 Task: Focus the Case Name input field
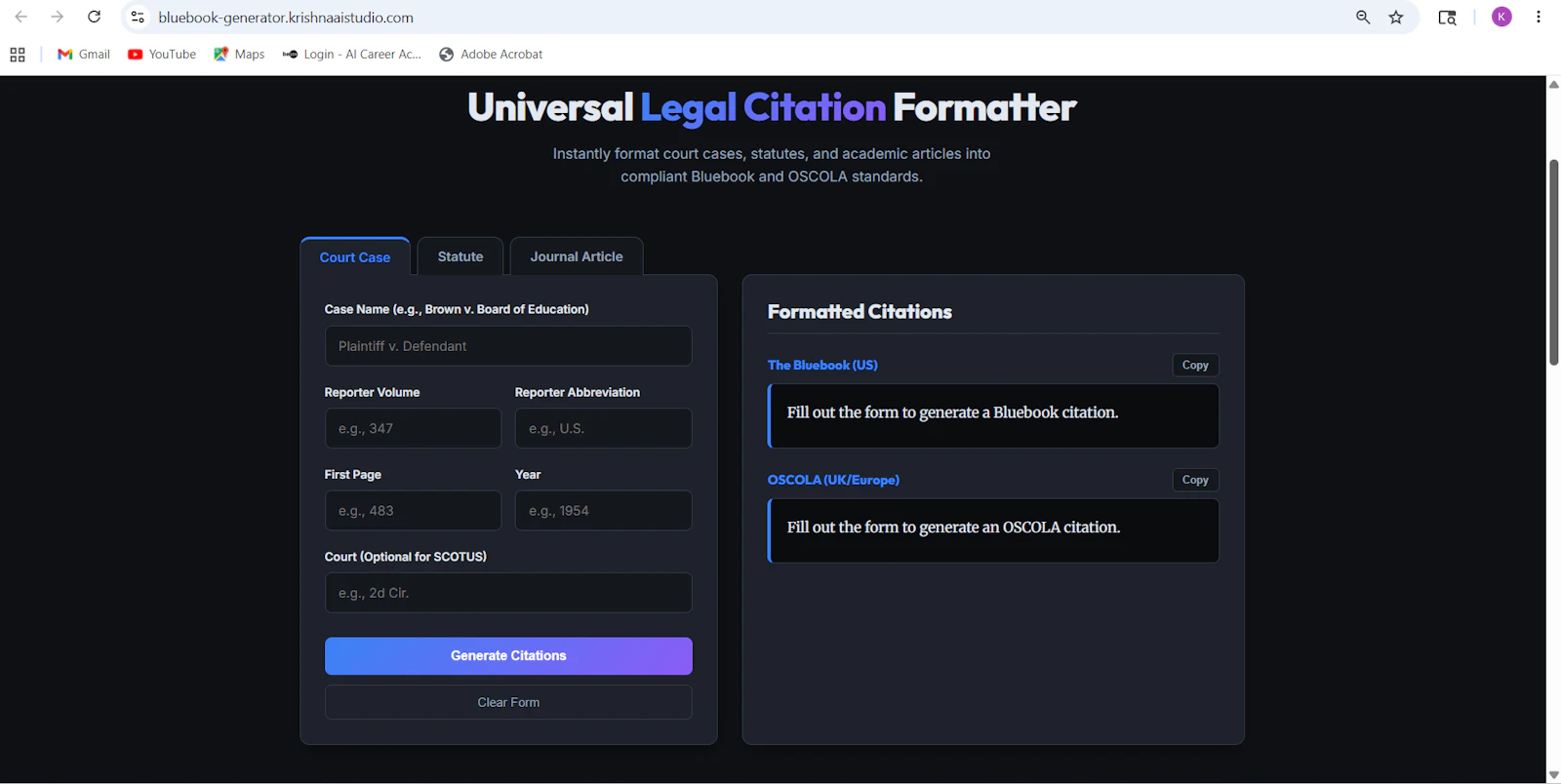coord(508,346)
